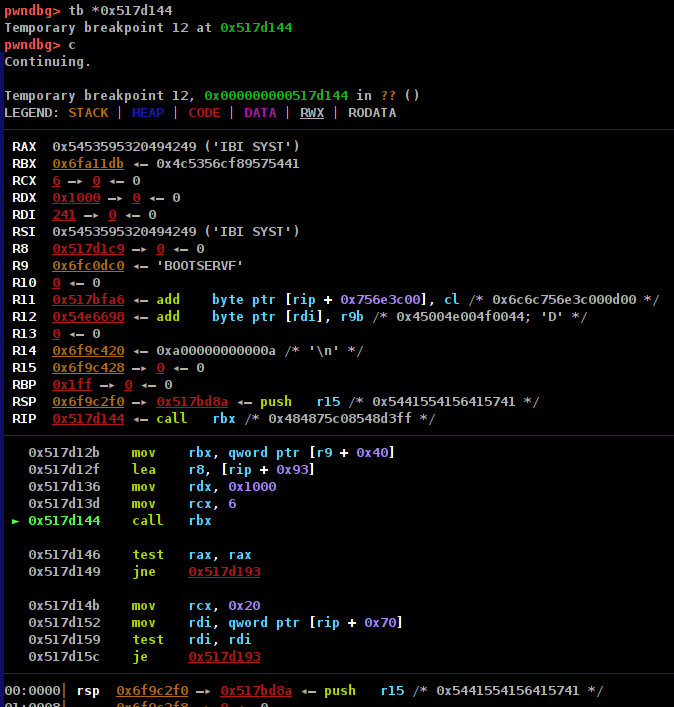Viewport: 674px width, 707px height.
Task: Click the R10 register label
Action: tap(24, 283)
